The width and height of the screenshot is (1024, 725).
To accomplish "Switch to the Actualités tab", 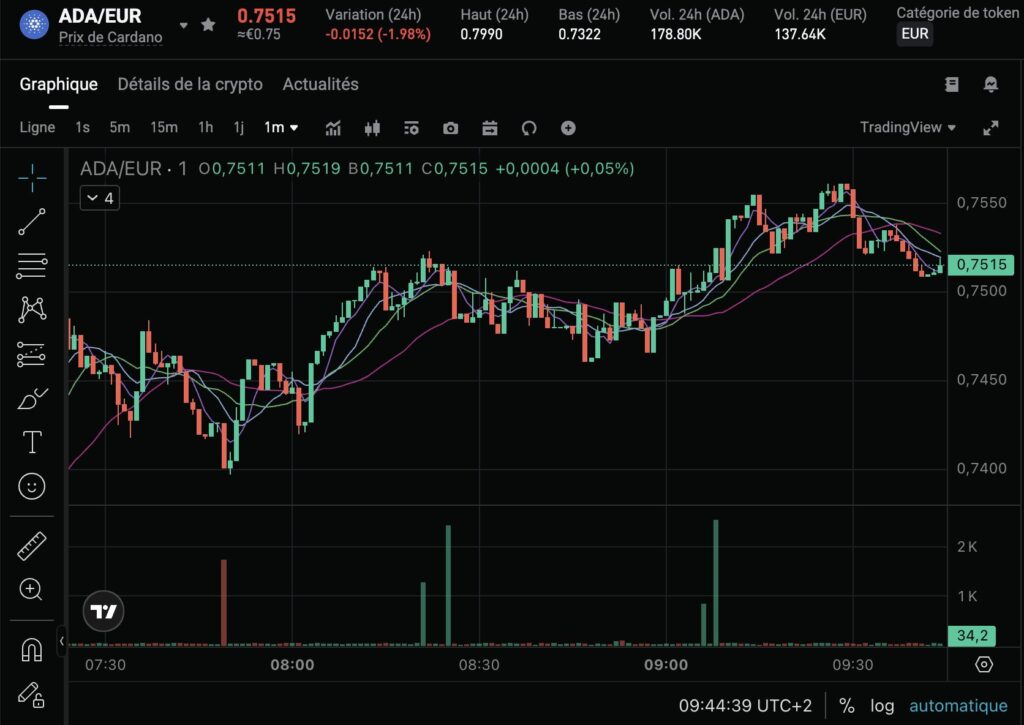I will pyautogui.click(x=320, y=84).
